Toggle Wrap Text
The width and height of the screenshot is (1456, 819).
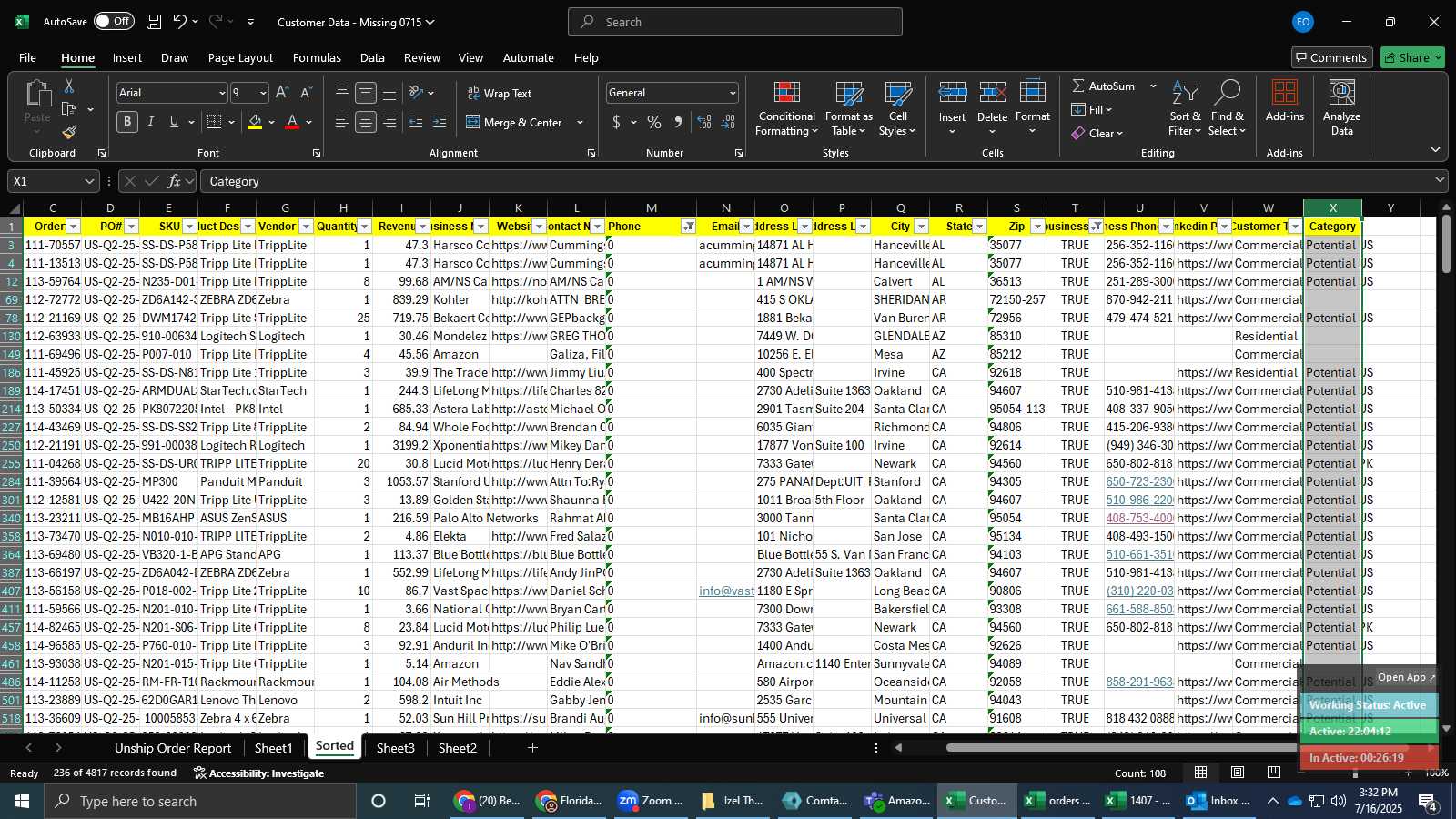coord(500,93)
